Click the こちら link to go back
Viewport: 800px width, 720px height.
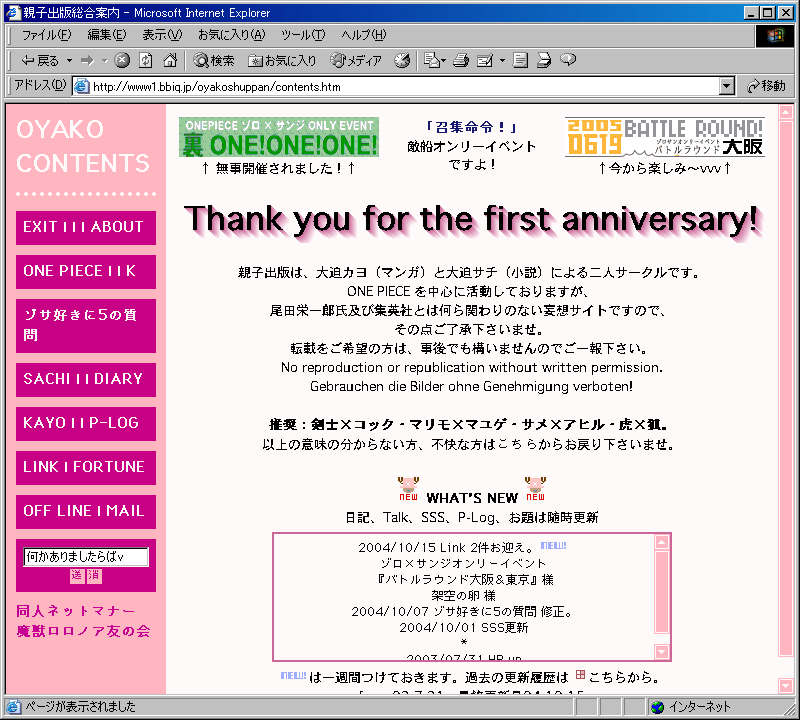516,444
